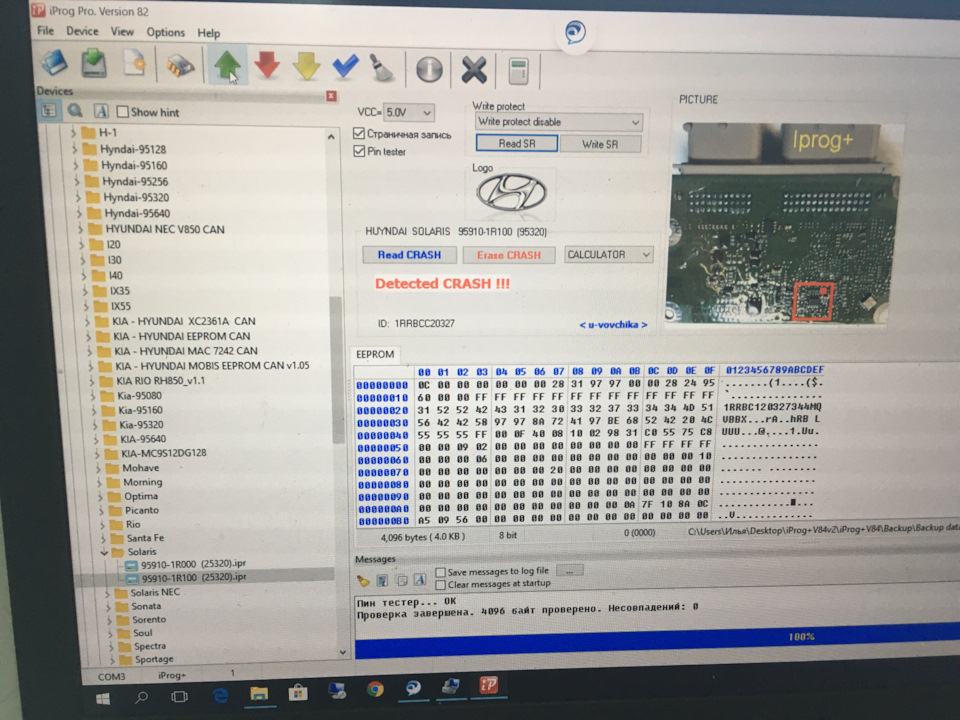Open Windows Start button on taskbar

[103, 697]
